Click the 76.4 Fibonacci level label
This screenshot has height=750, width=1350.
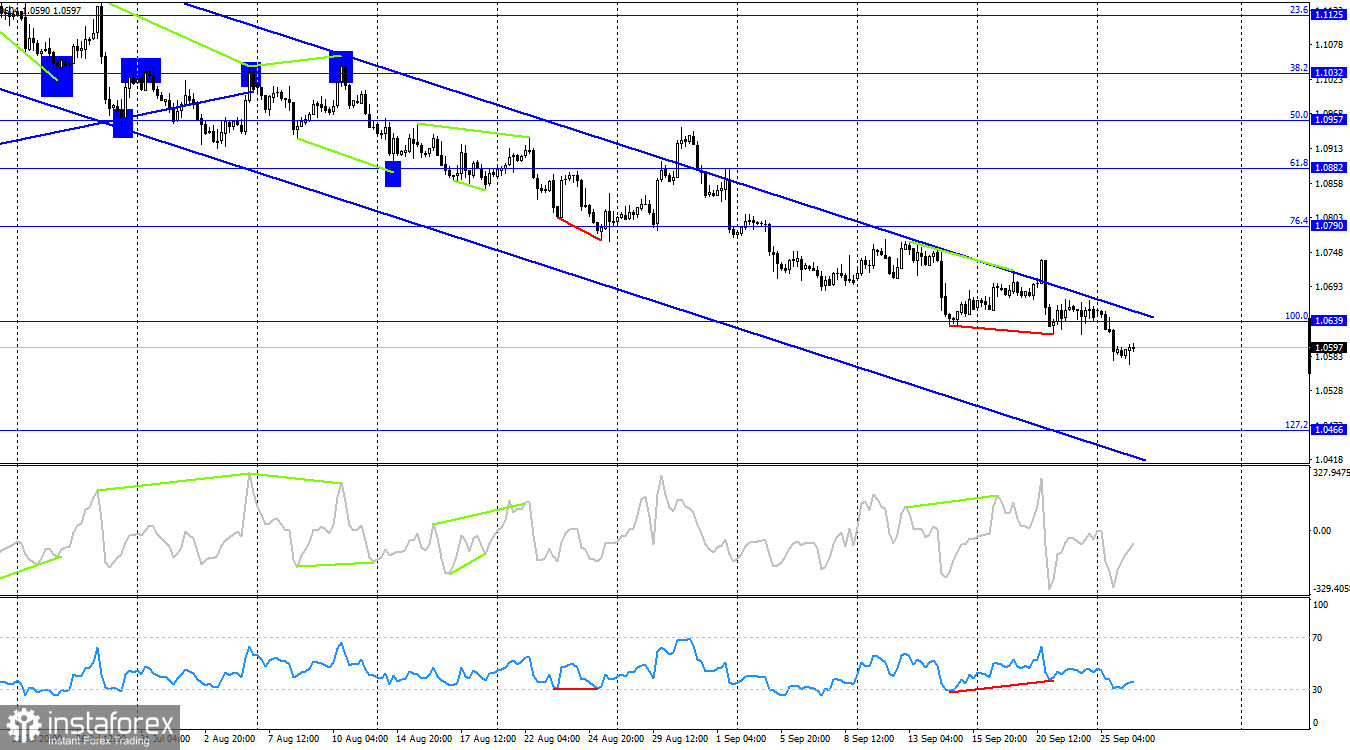point(1299,221)
